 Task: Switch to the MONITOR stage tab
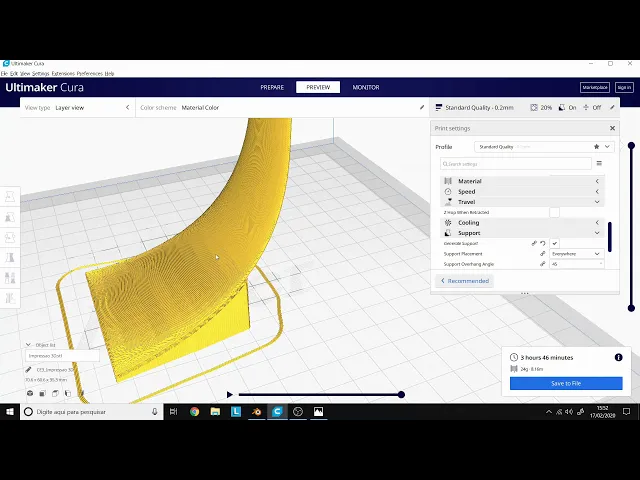coord(366,87)
